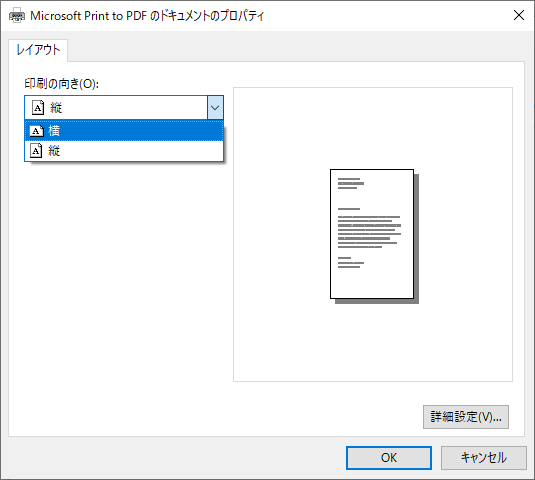Click the landscape page icon beside 横
The width and height of the screenshot is (535, 480).
[x=37, y=131]
